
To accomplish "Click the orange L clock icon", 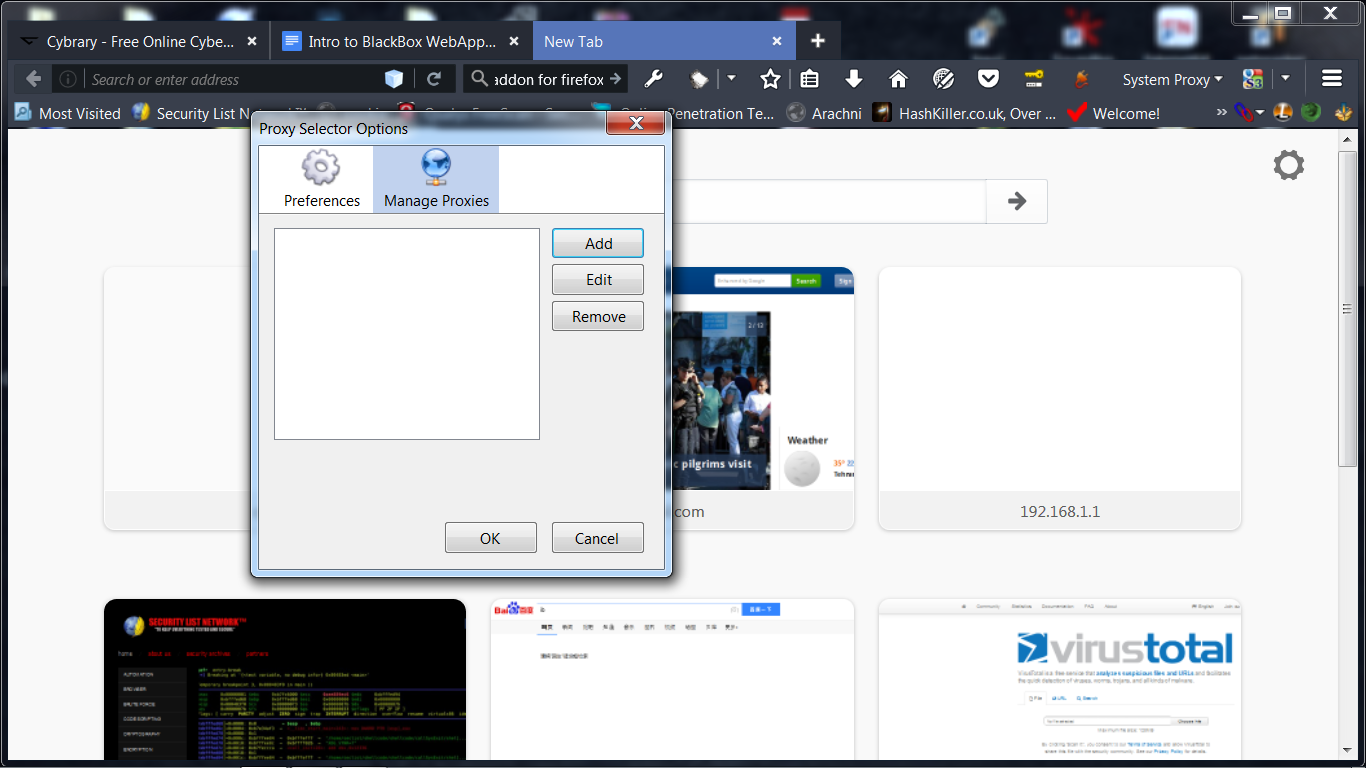I will (x=1283, y=113).
